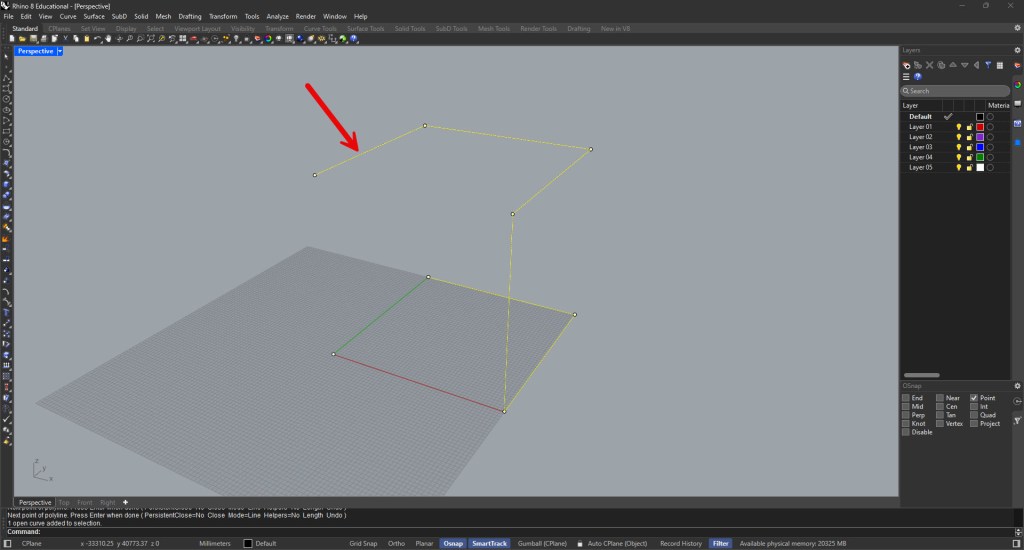The image size is (1024, 550).
Task: Click the layer filter funnel icon
Action: (x=987, y=64)
